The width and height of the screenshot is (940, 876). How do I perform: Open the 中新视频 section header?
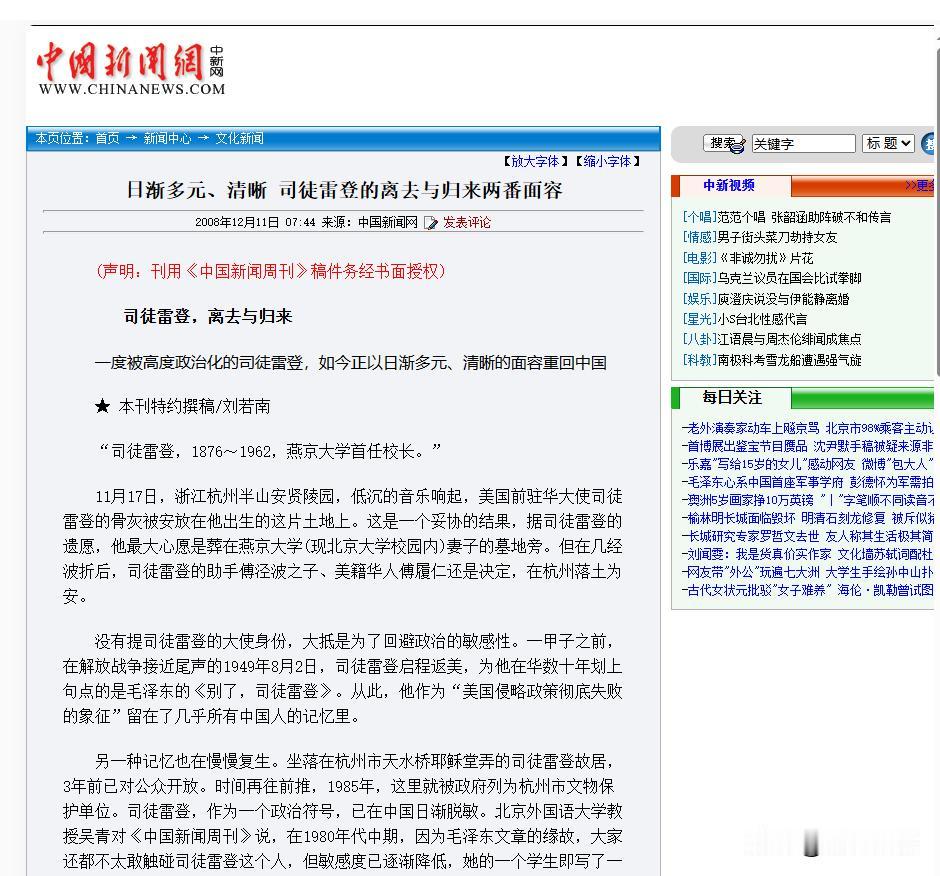[x=728, y=185]
